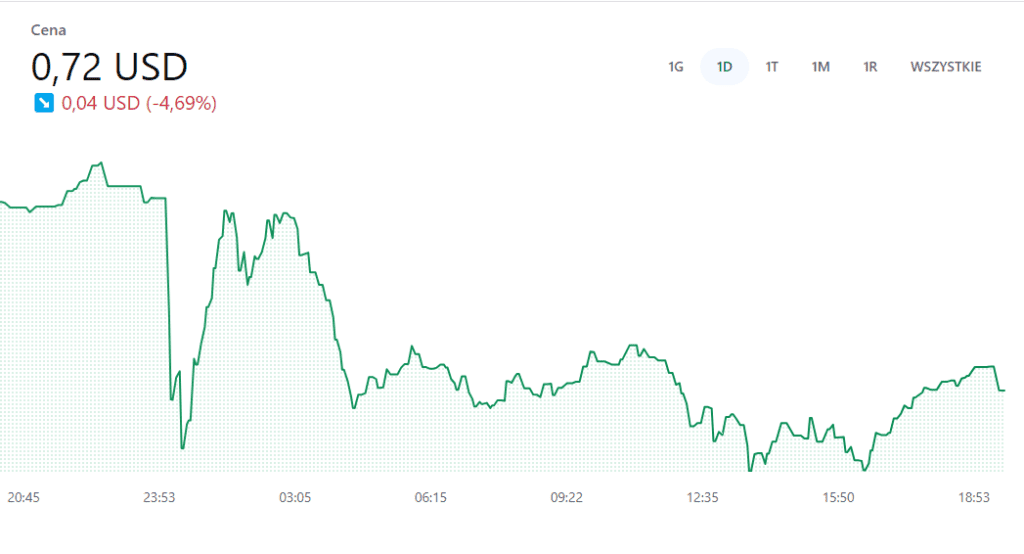Viewport: 1024px width, 554px height.
Task: Click the 23:53 time axis label
Action: 159,497
